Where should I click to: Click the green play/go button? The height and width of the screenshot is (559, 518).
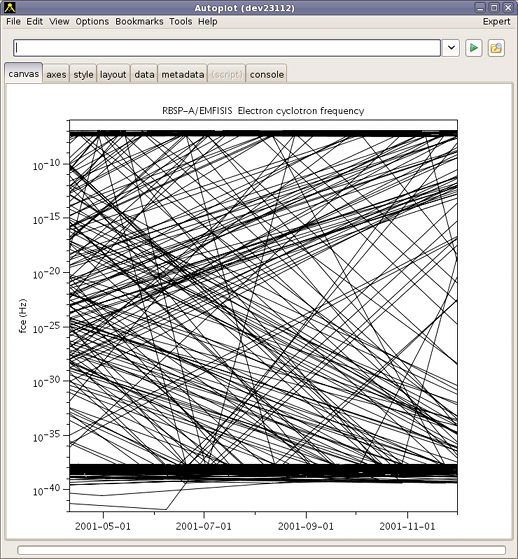(474, 48)
